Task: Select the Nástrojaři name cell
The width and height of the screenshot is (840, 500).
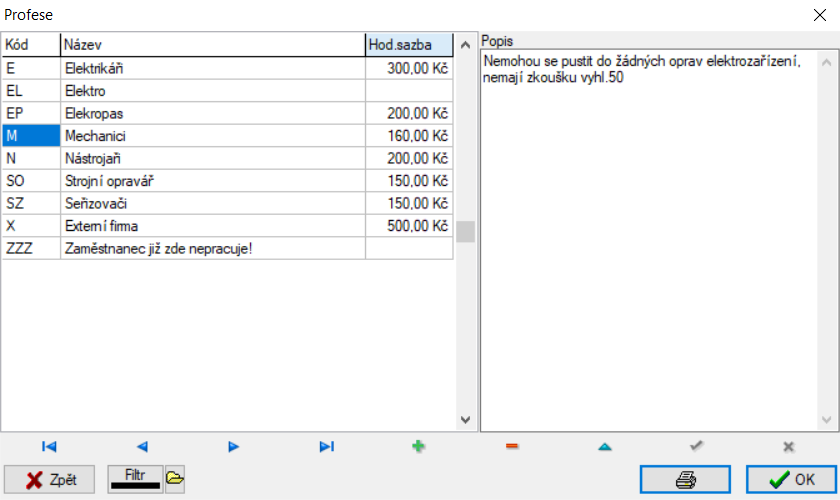Action: tap(213, 158)
